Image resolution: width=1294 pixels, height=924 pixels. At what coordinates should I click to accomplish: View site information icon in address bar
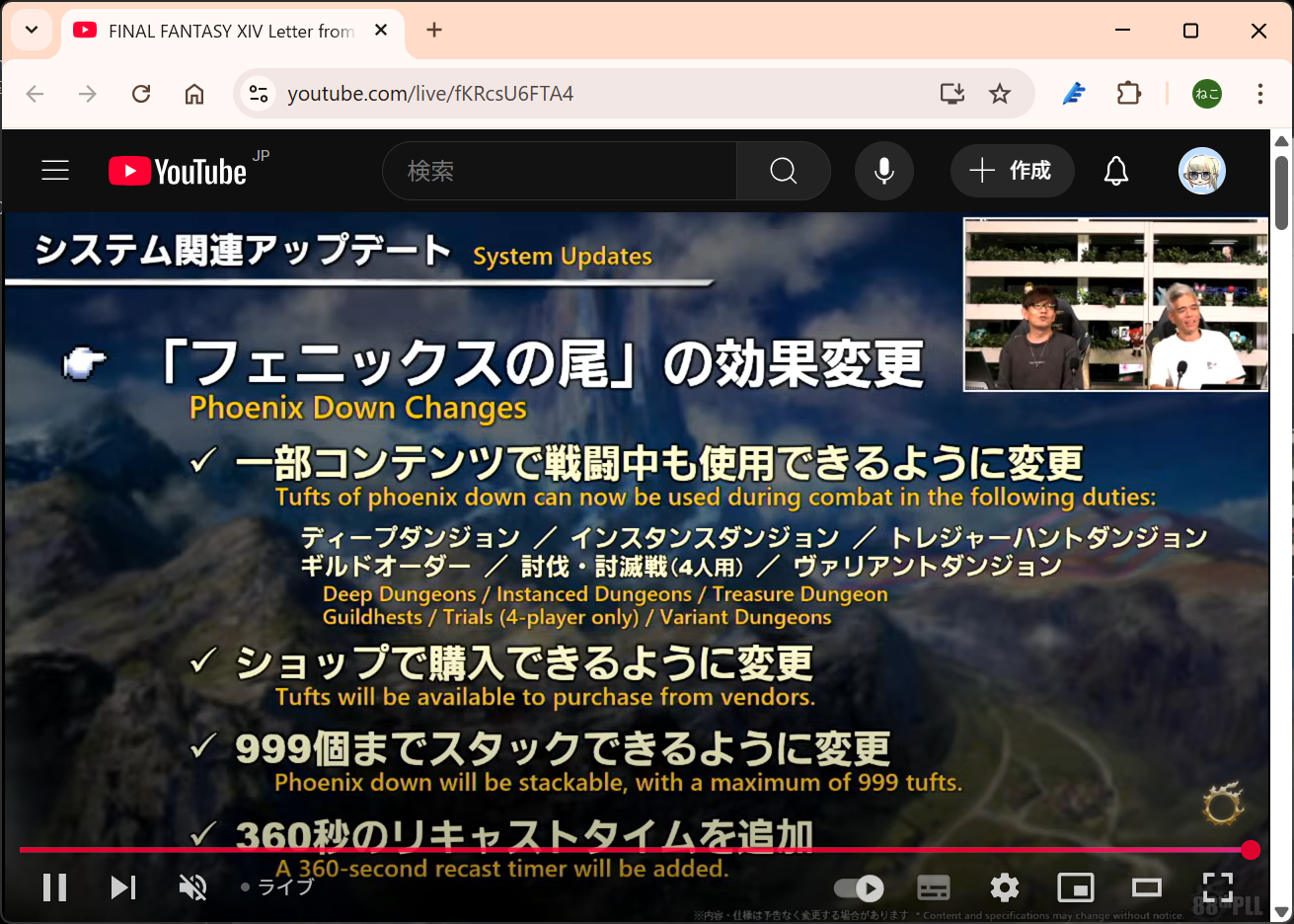(x=259, y=94)
